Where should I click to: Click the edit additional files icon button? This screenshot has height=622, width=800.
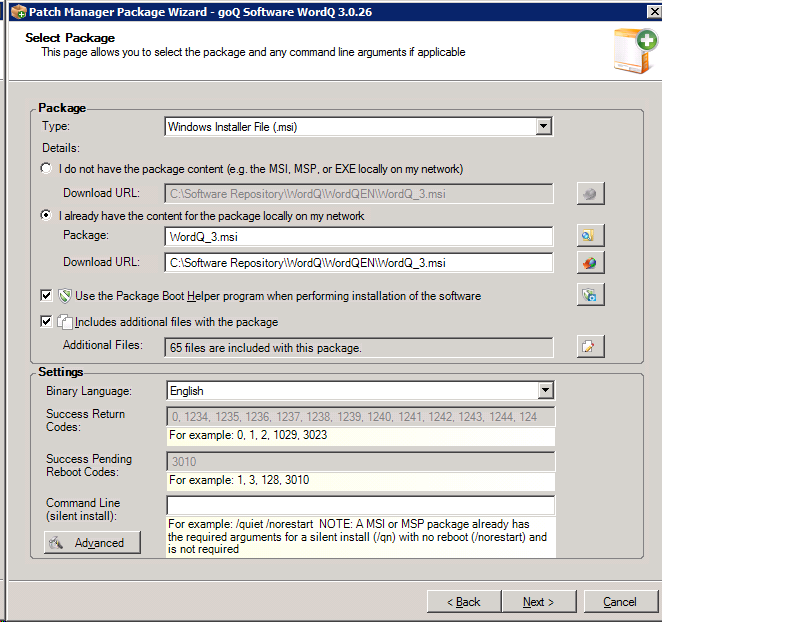(x=590, y=346)
